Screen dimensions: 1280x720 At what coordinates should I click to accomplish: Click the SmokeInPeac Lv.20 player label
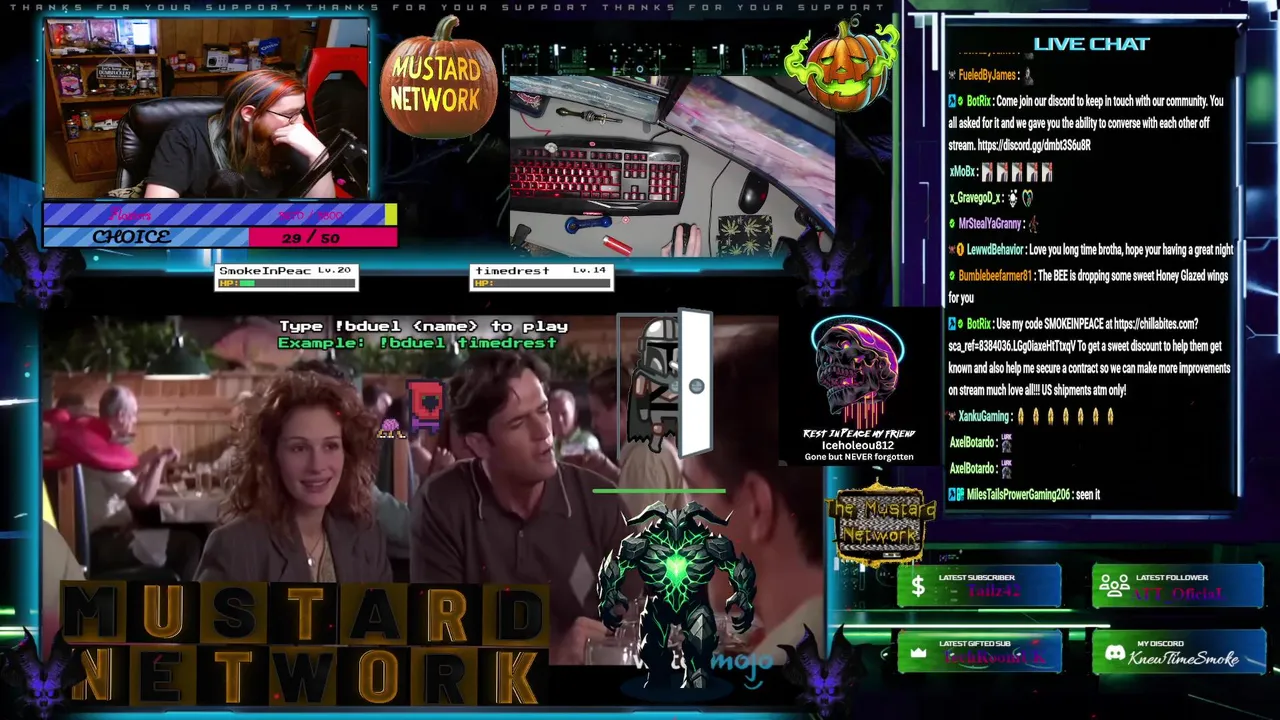[x=285, y=271]
